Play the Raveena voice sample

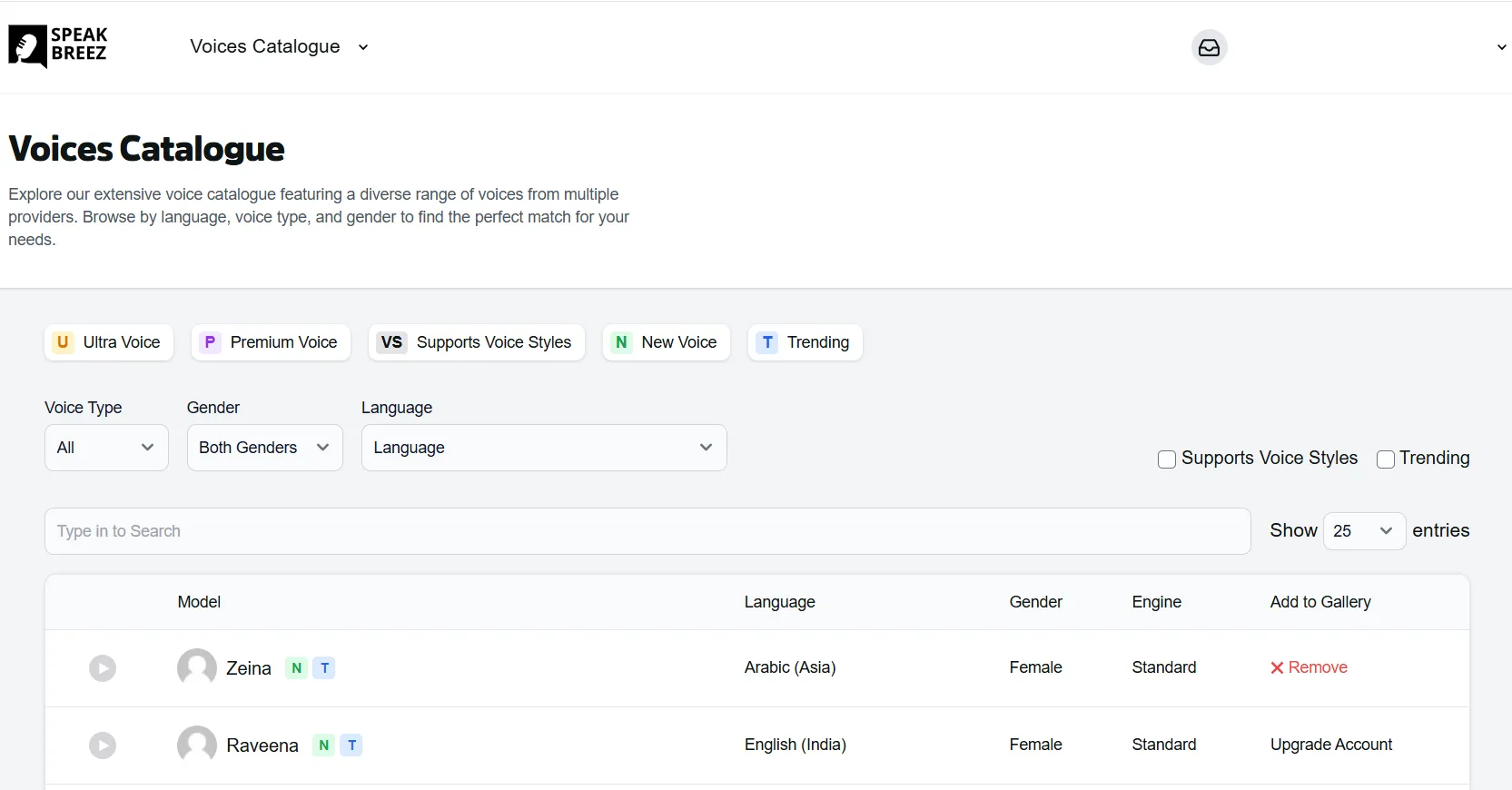[x=103, y=746]
